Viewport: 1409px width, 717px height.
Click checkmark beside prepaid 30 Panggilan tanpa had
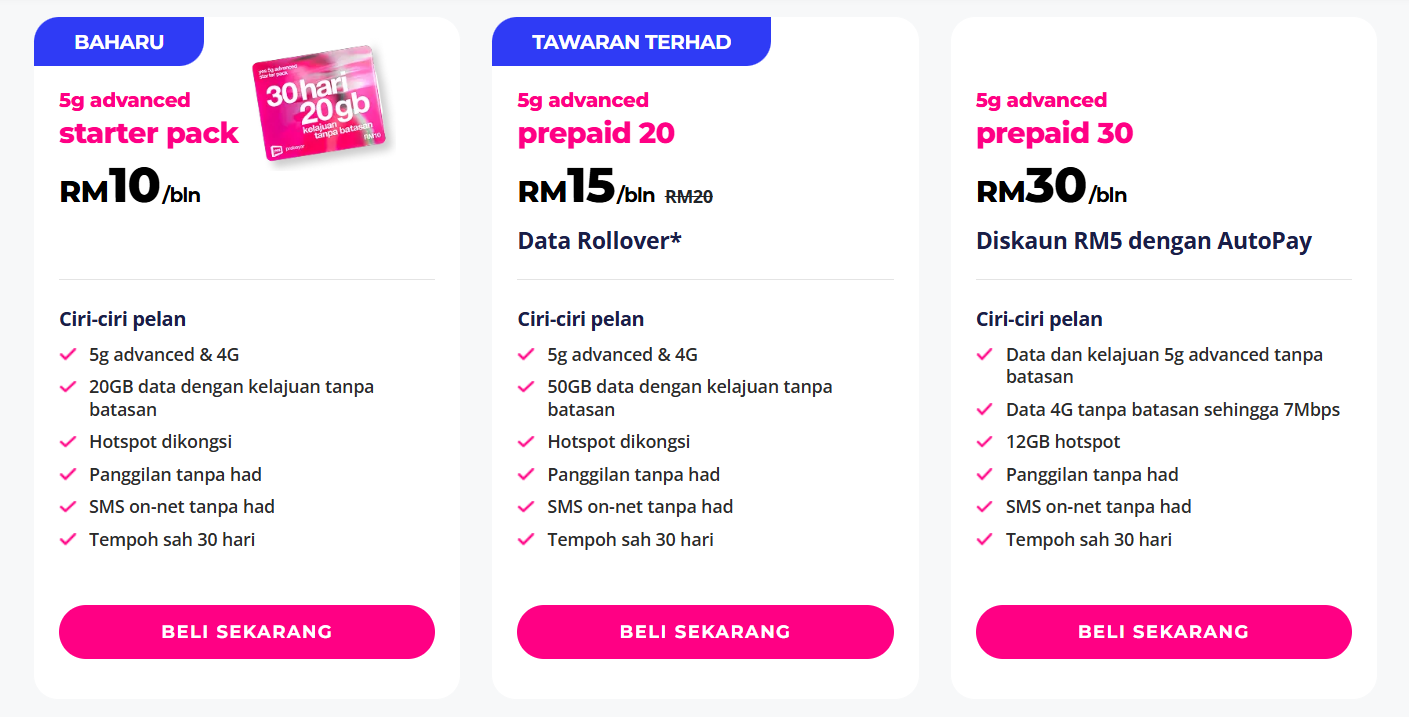pyautogui.click(x=985, y=475)
